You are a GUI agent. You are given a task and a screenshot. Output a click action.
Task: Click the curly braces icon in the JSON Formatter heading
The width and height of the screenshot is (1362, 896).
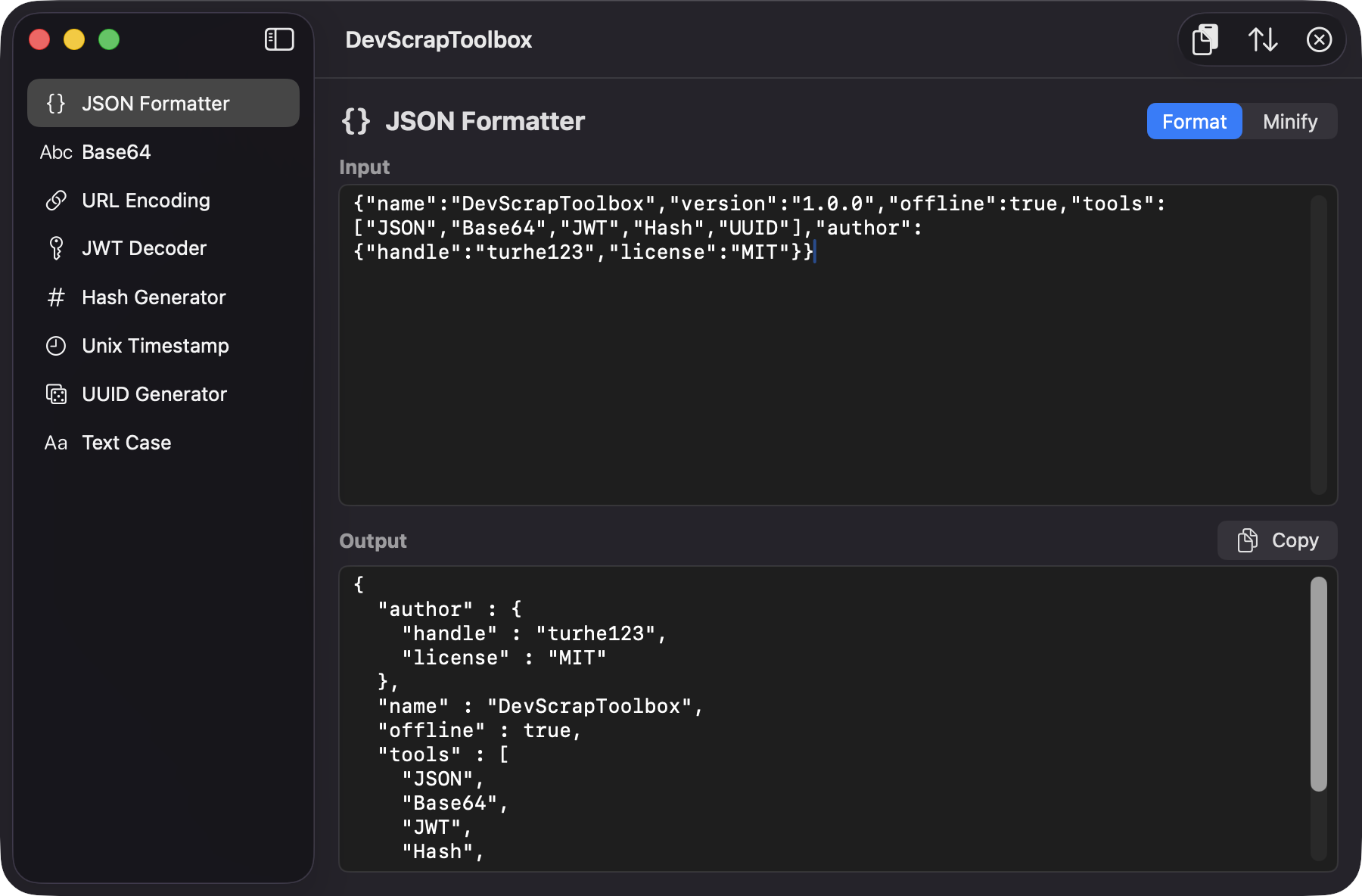356,121
